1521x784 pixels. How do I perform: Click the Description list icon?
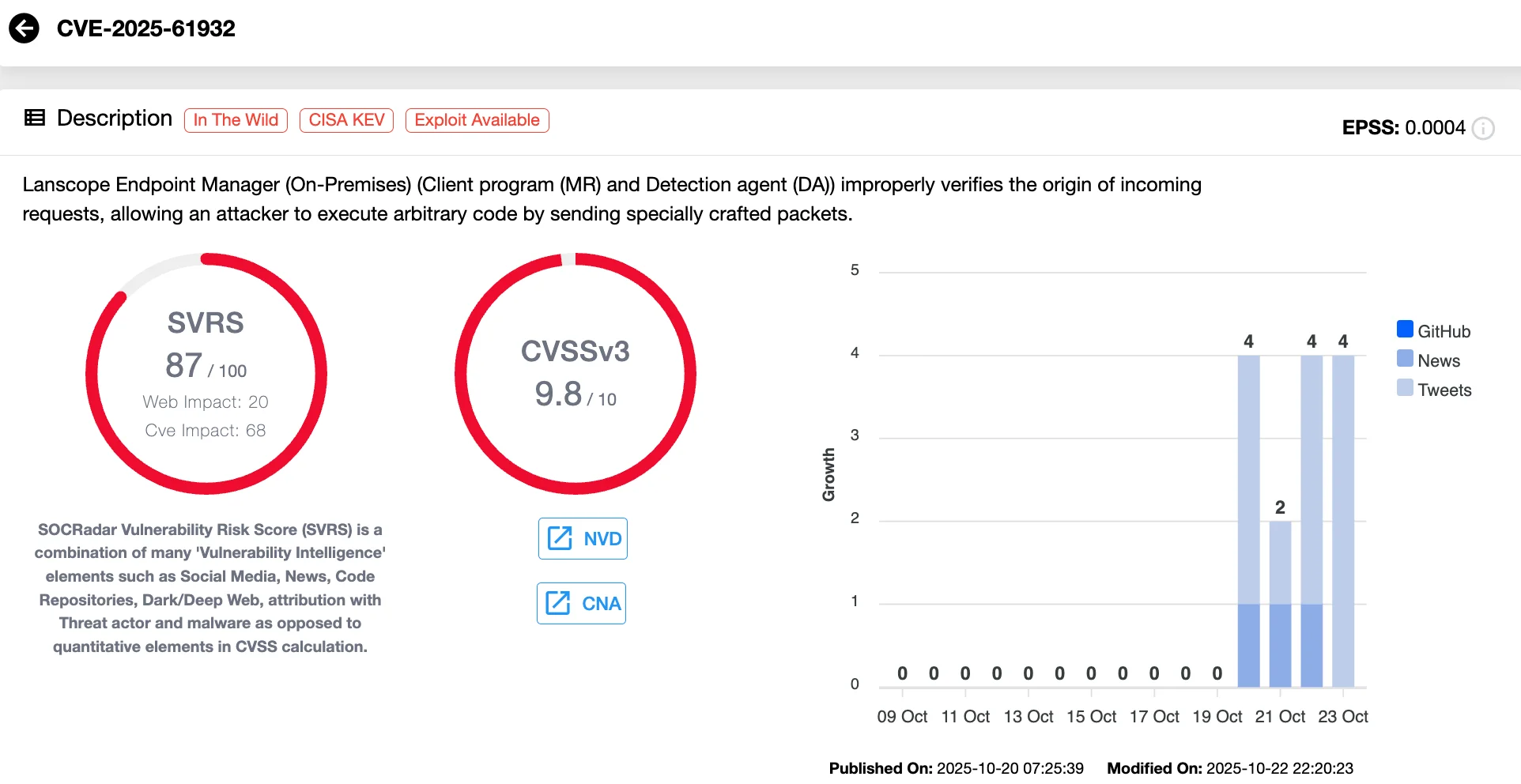(x=35, y=119)
